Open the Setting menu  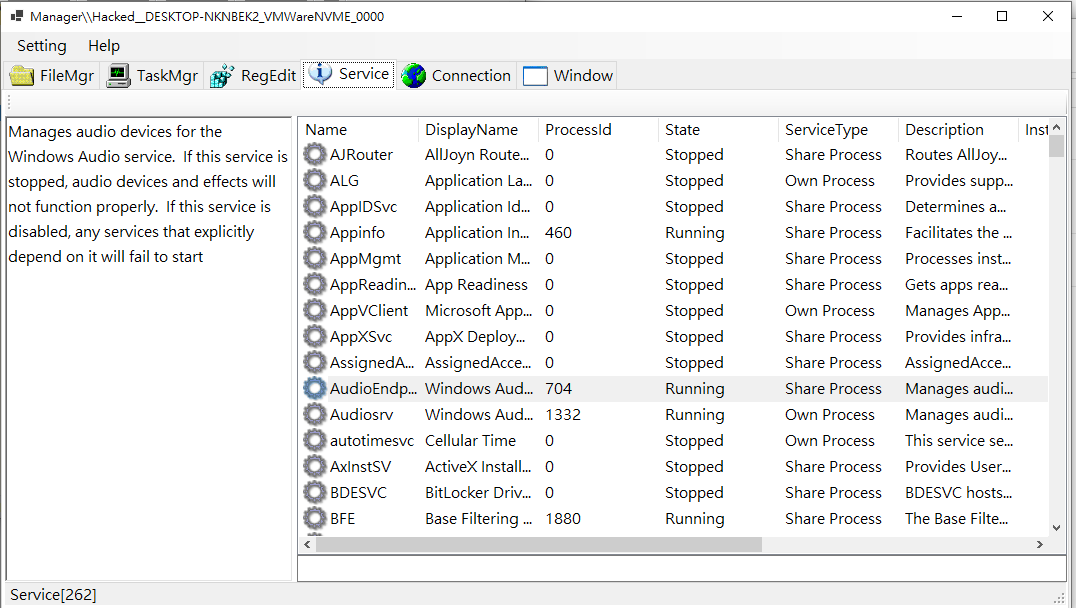[x=42, y=46]
